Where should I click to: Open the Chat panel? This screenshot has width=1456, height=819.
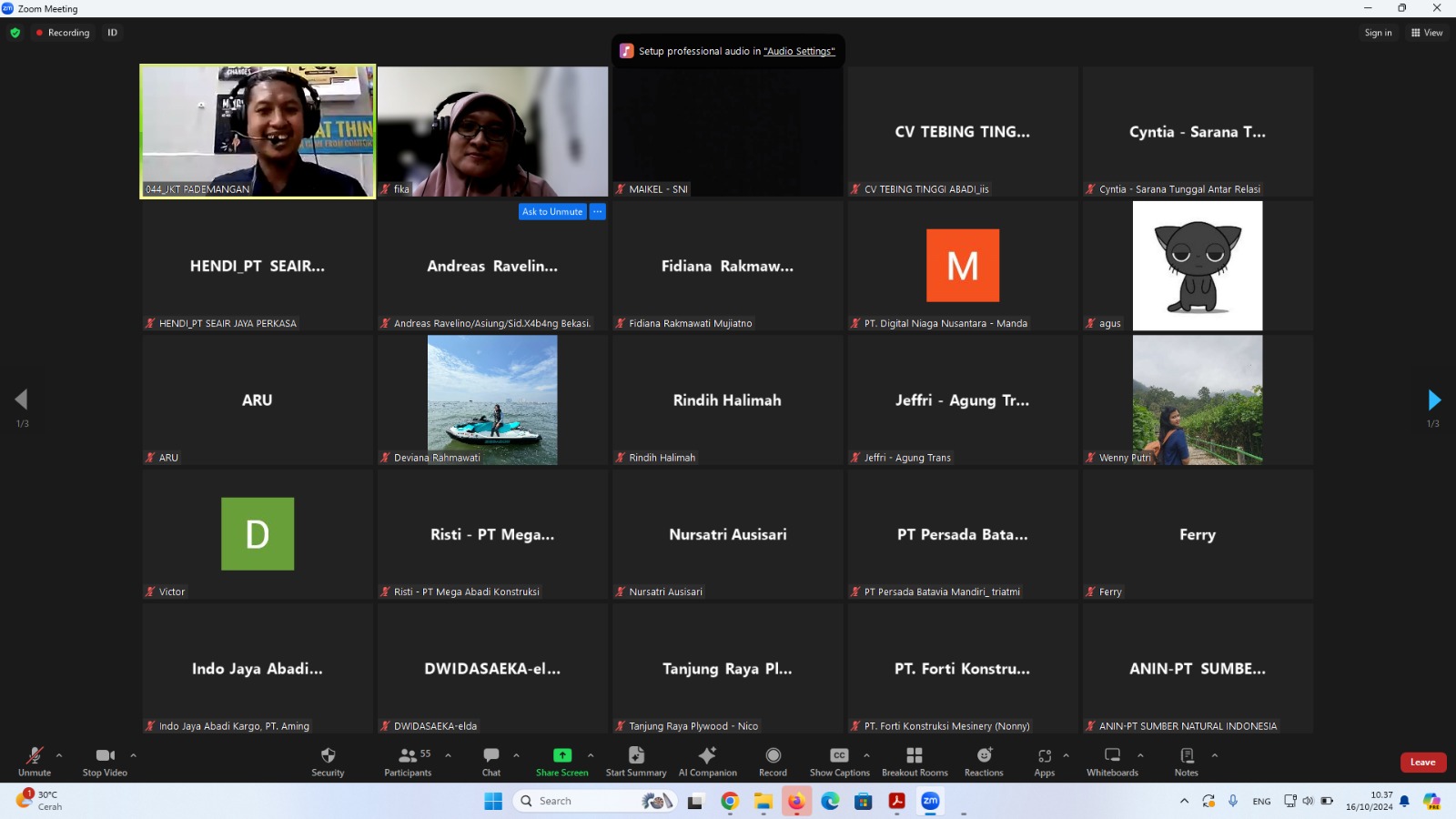(x=491, y=755)
